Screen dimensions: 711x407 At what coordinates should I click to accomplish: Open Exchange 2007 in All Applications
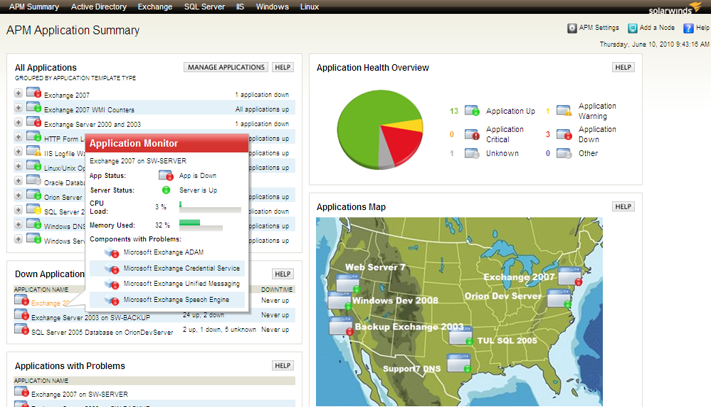pos(67,95)
